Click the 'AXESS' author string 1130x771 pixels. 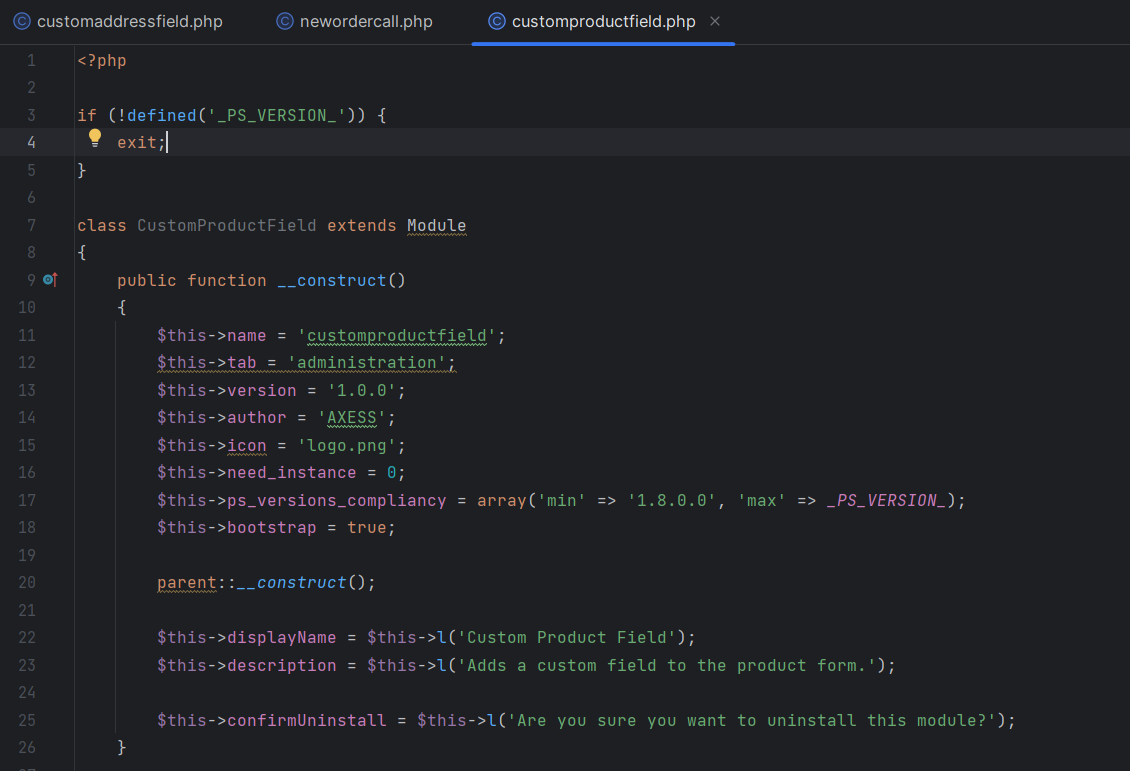click(x=357, y=417)
